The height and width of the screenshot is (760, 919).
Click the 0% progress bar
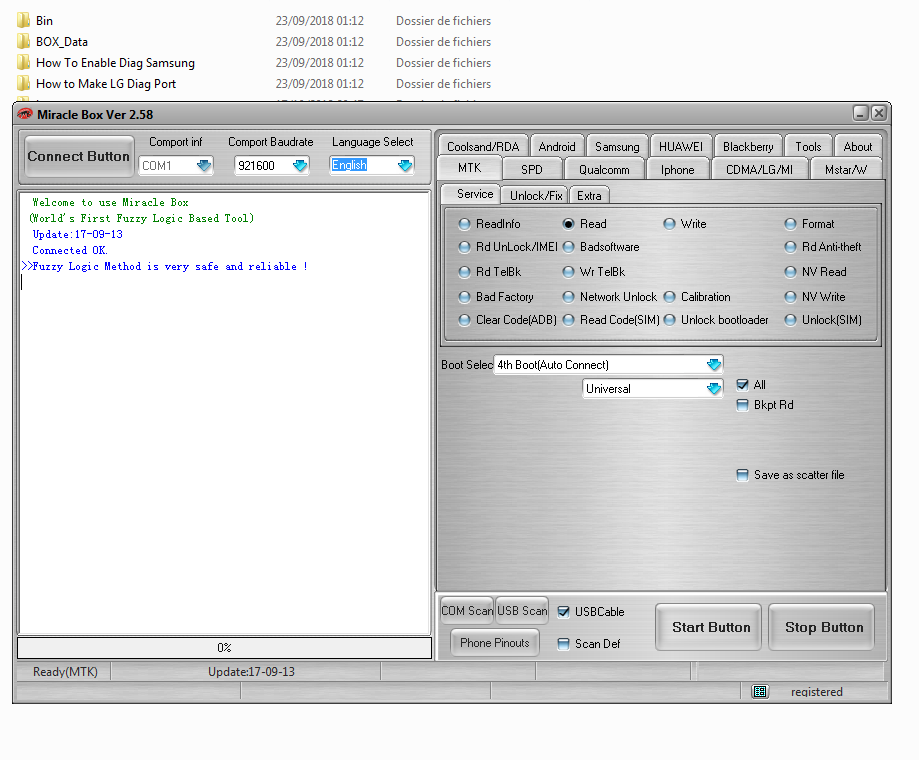(x=224, y=647)
